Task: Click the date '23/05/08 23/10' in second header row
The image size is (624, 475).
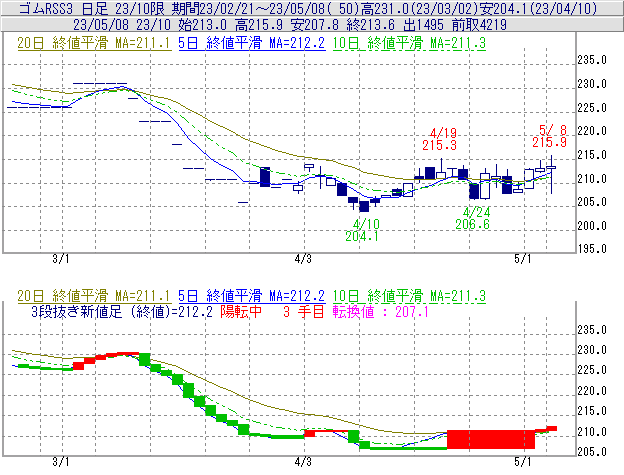Action: point(122,25)
